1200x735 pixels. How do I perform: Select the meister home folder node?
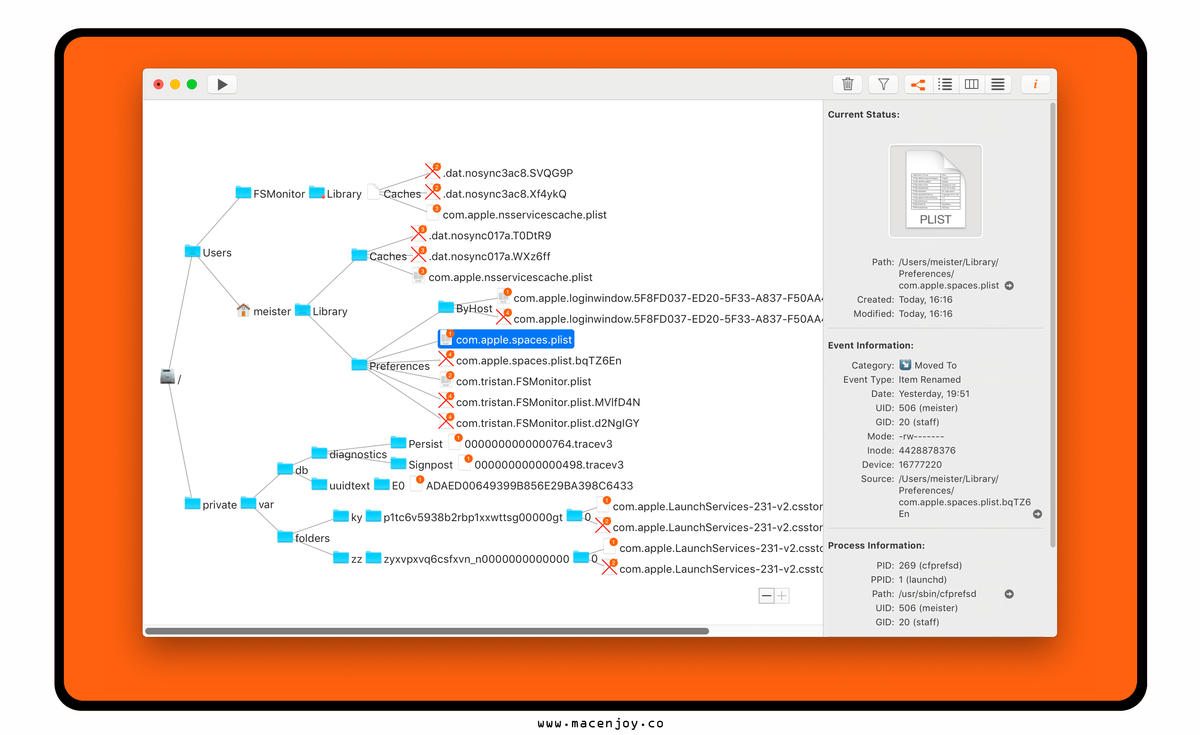[263, 311]
